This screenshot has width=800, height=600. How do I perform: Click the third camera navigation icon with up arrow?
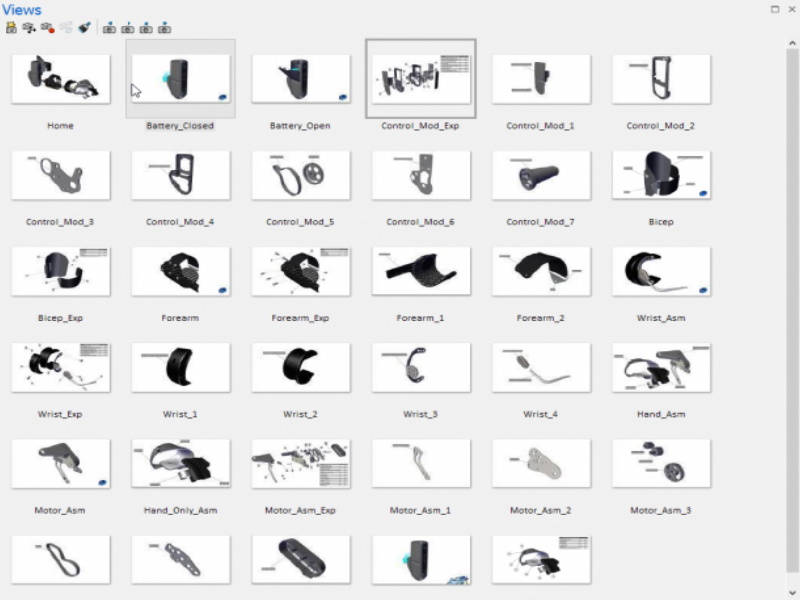tap(145, 27)
